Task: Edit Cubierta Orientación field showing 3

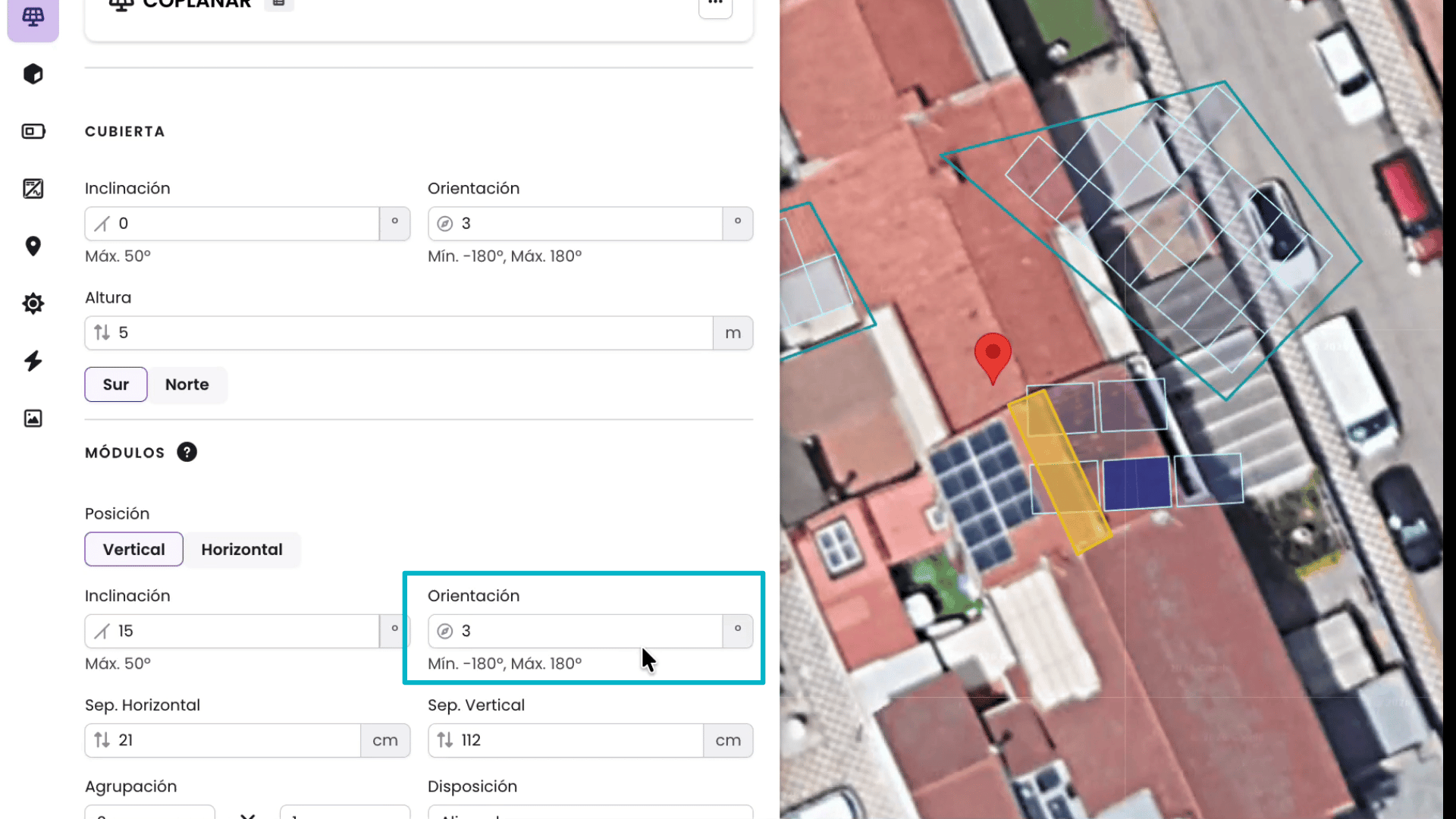Action: click(x=575, y=224)
